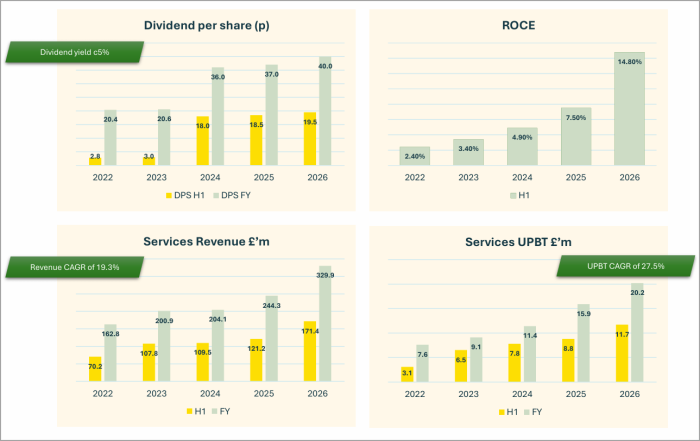The width and height of the screenshot is (700, 441).
Task: Select the 3.40% ROCE bar for 2023
Action: coord(468,153)
